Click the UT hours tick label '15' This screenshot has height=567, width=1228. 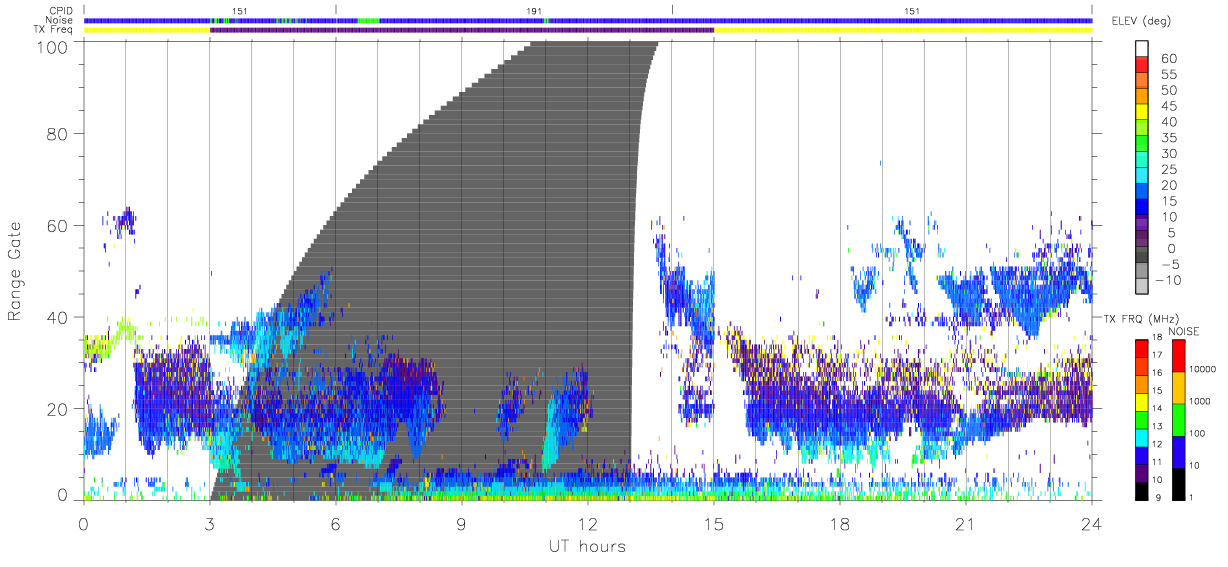714,523
